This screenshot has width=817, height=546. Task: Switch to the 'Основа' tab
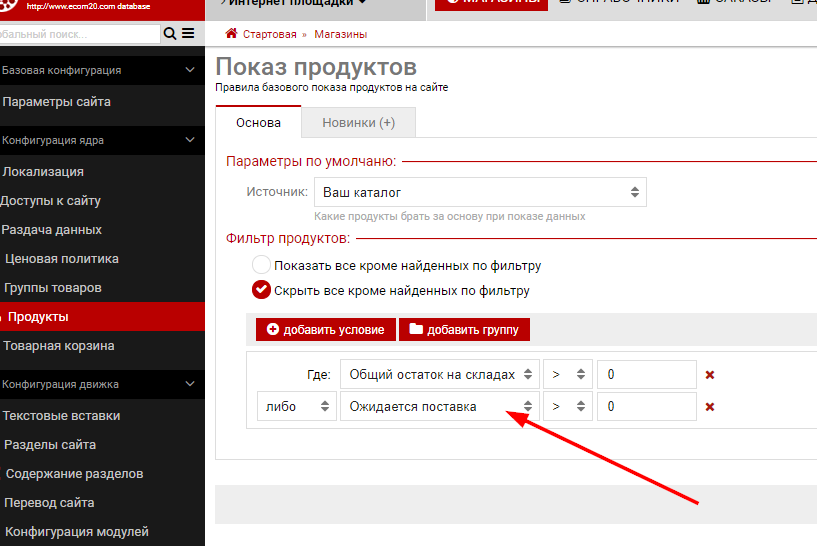coord(258,123)
